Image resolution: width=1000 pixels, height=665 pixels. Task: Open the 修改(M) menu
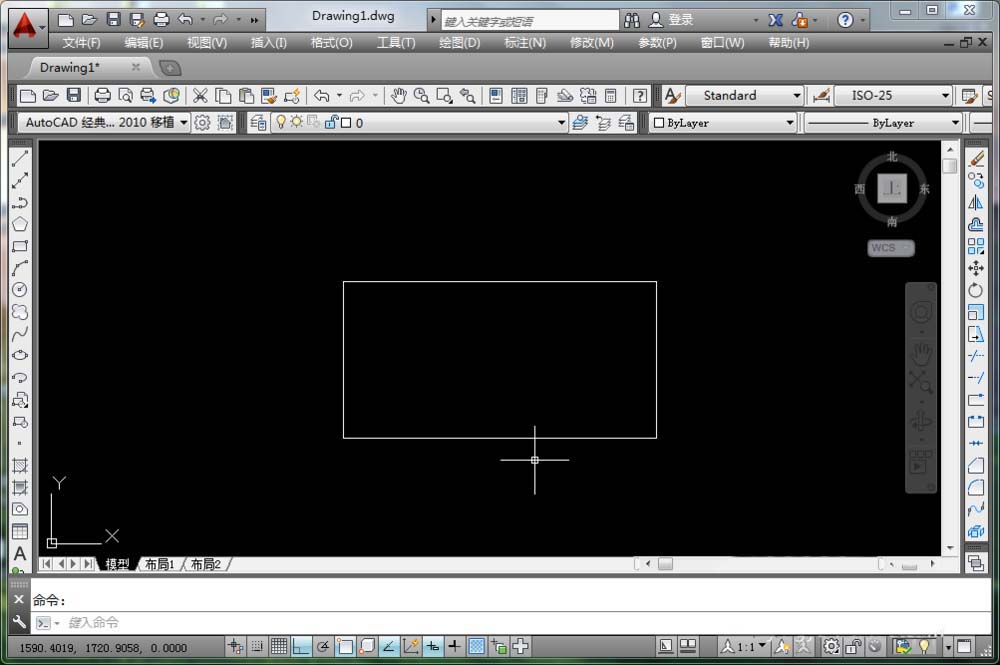pos(591,43)
